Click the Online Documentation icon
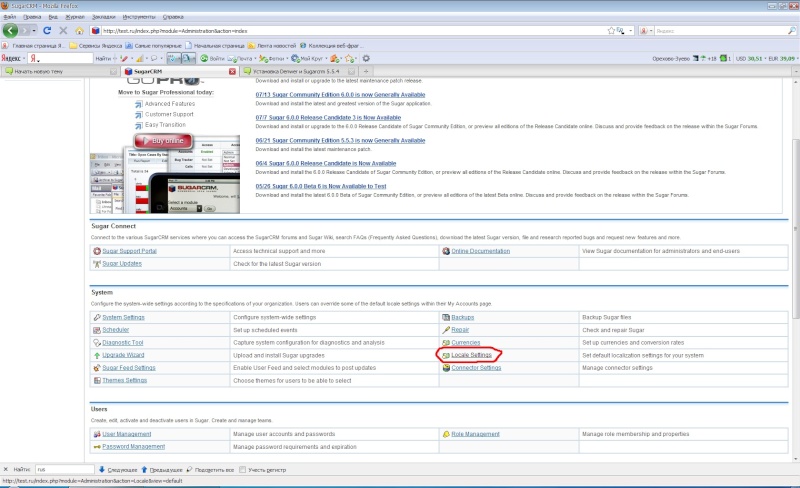The image size is (800, 488). click(x=446, y=251)
